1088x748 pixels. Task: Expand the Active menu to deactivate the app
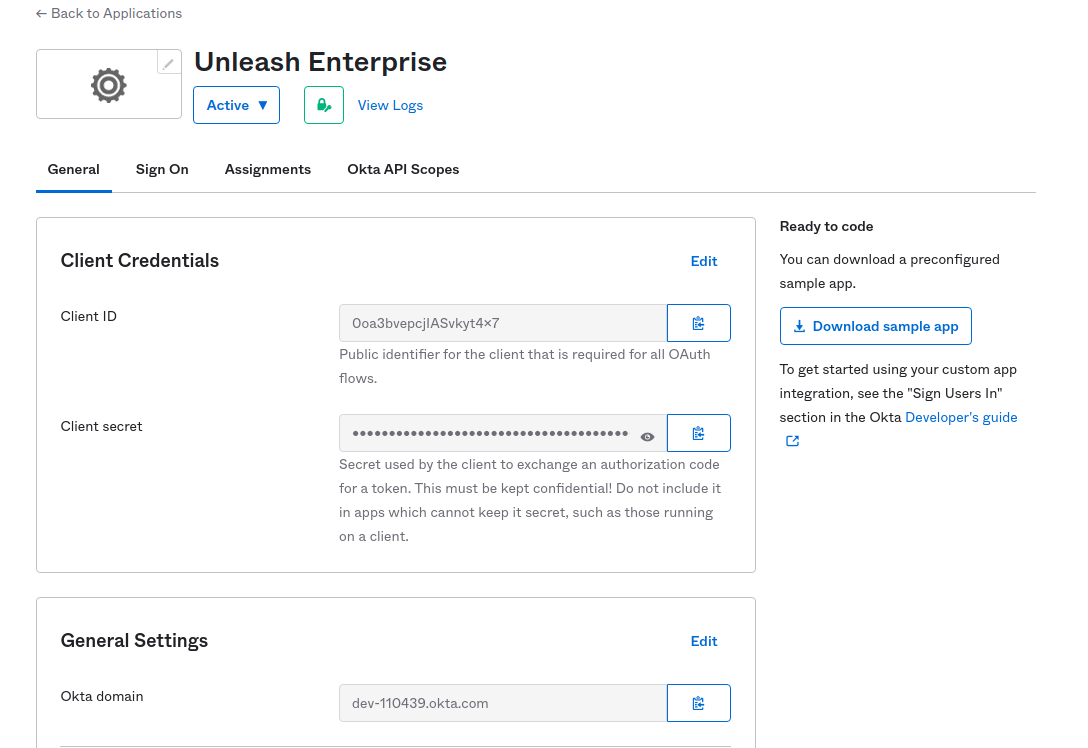[x=236, y=104]
